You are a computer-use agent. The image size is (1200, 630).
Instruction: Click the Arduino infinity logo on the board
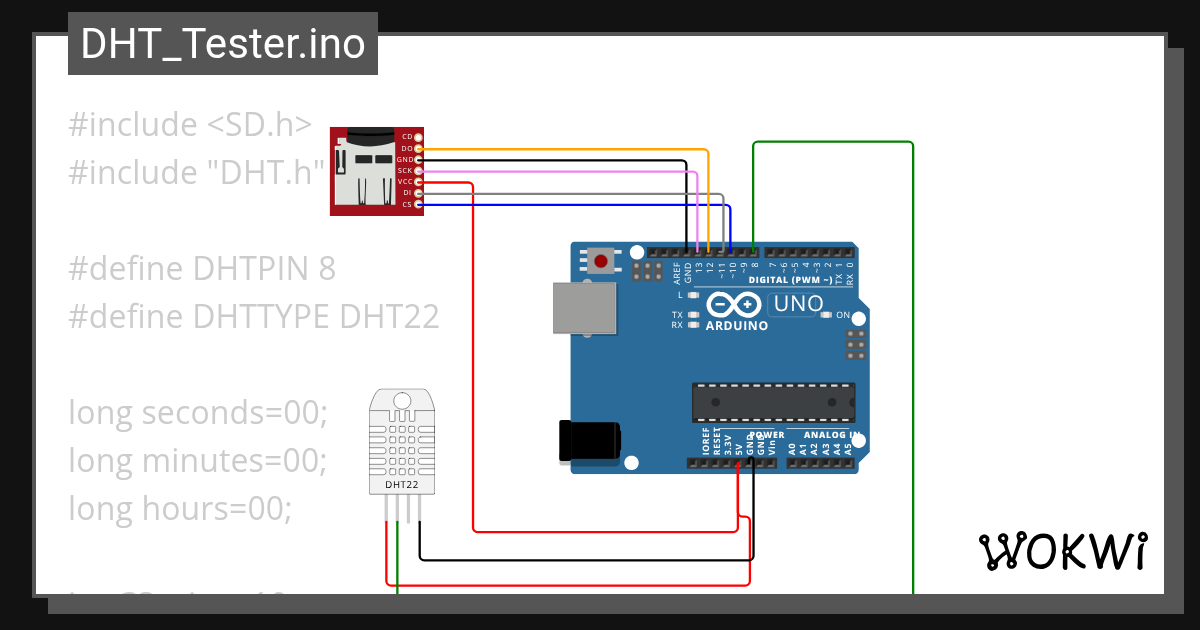point(732,302)
